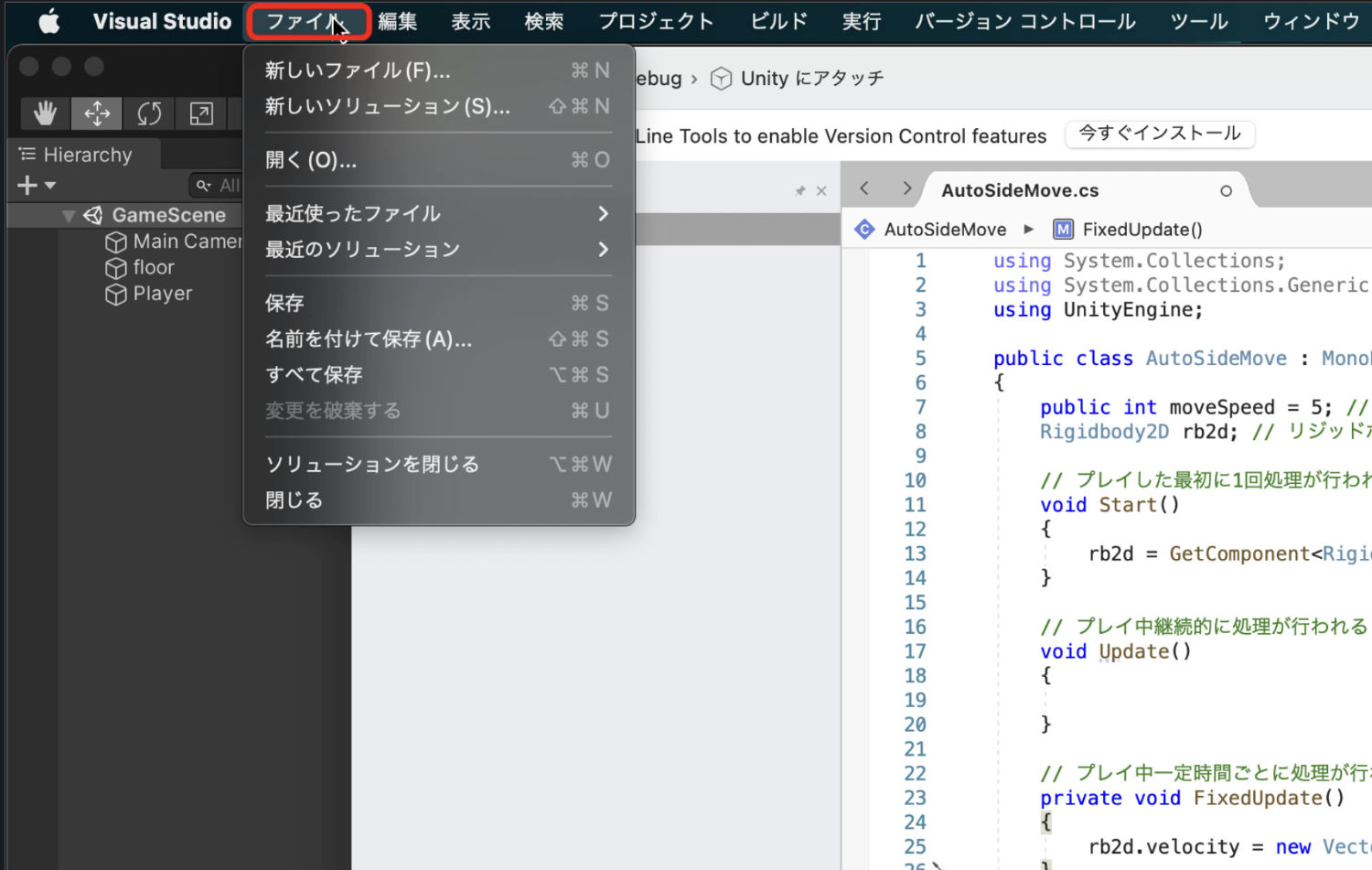Open the 編集 menu
Screen dimensions: 1372x870
click(398, 21)
